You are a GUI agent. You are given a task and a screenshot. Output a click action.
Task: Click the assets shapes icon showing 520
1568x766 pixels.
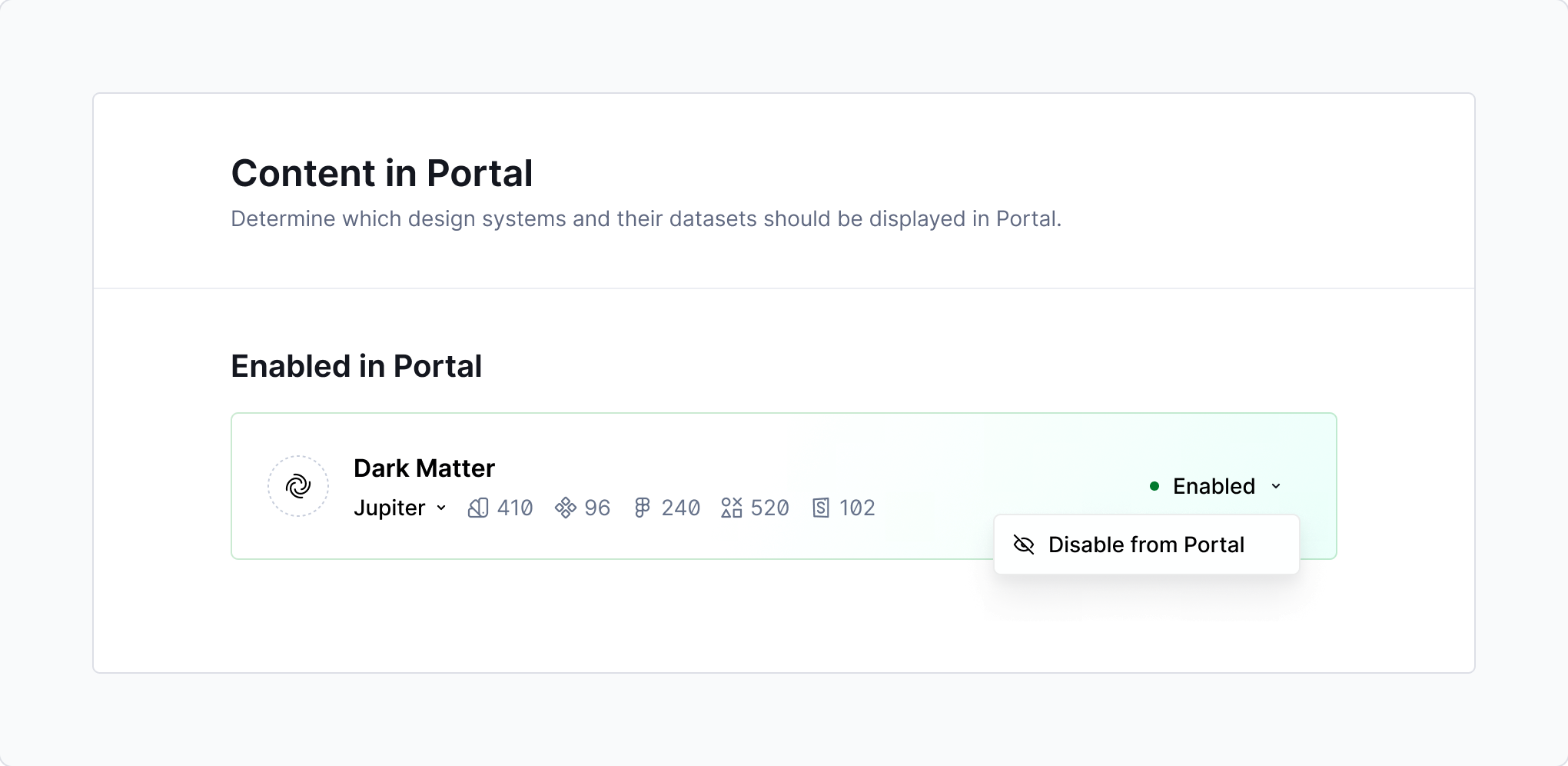click(x=731, y=508)
